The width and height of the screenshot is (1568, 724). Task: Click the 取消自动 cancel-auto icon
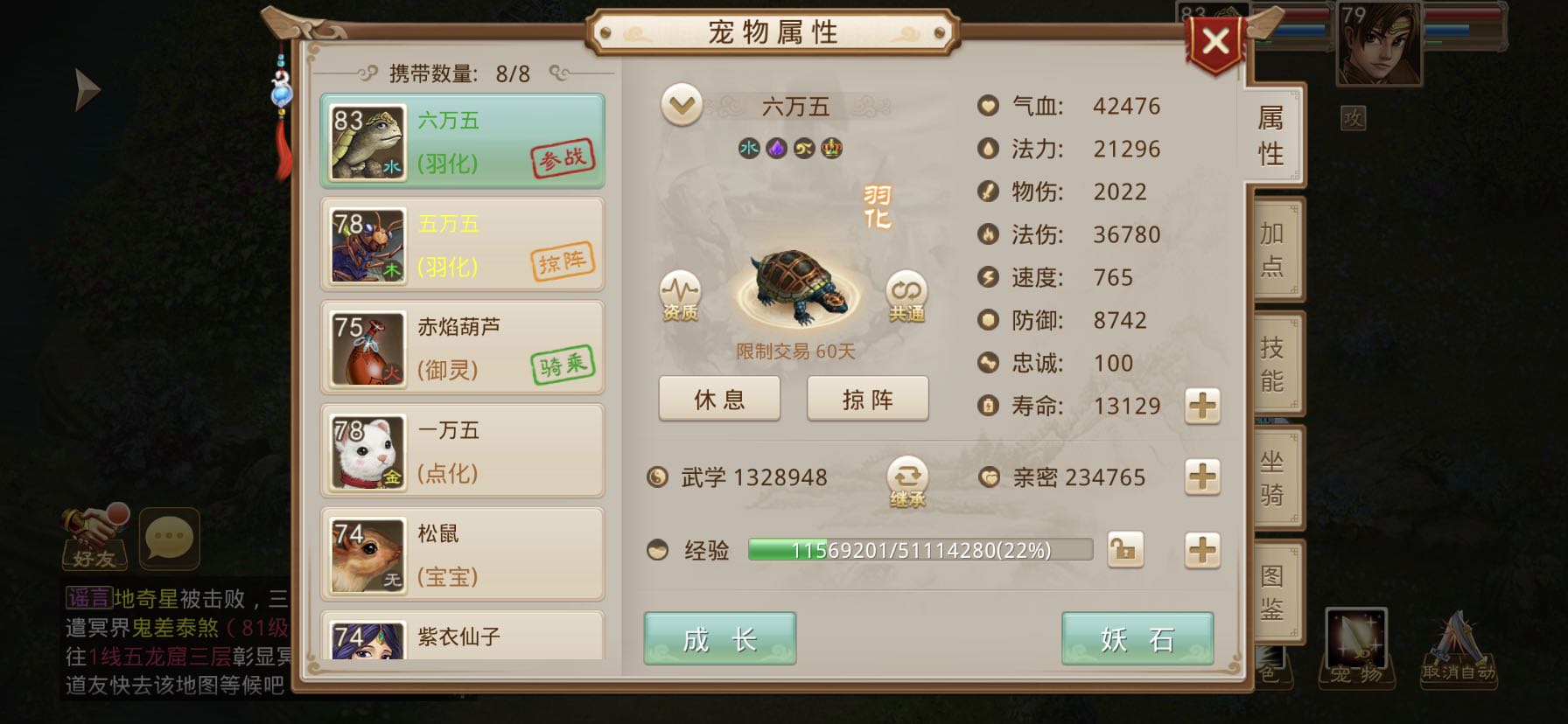pyautogui.click(x=1458, y=648)
